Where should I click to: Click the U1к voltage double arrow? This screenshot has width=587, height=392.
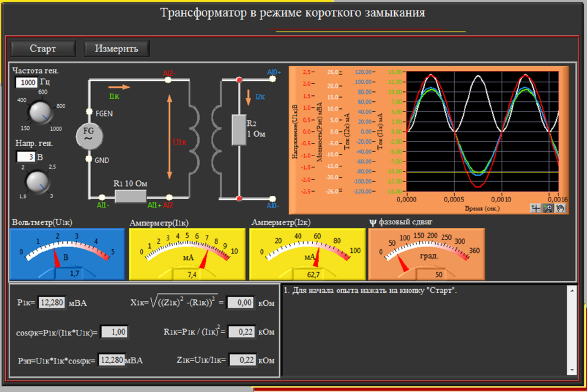pyautogui.click(x=170, y=137)
